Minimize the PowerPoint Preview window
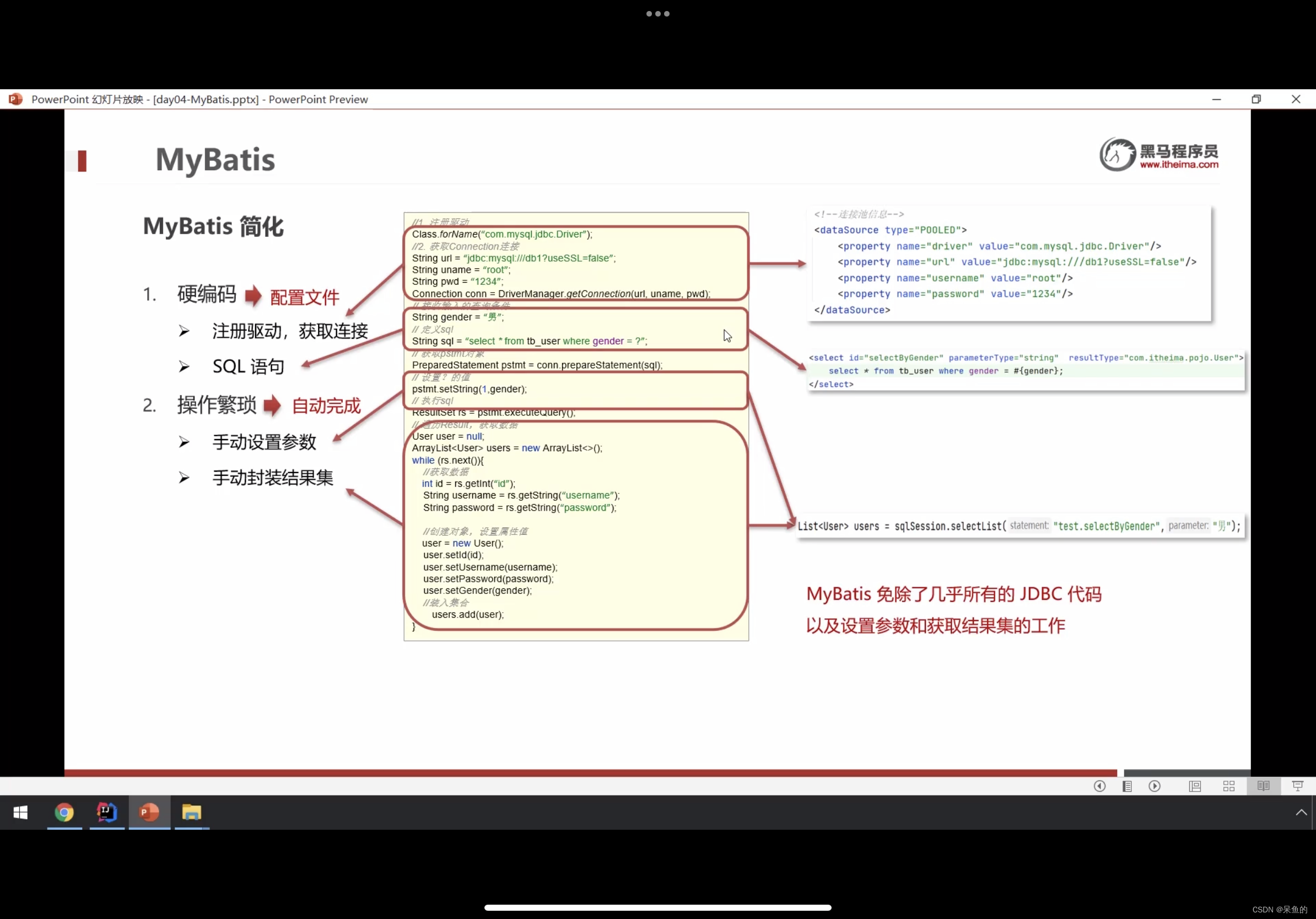 click(x=1216, y=99)
